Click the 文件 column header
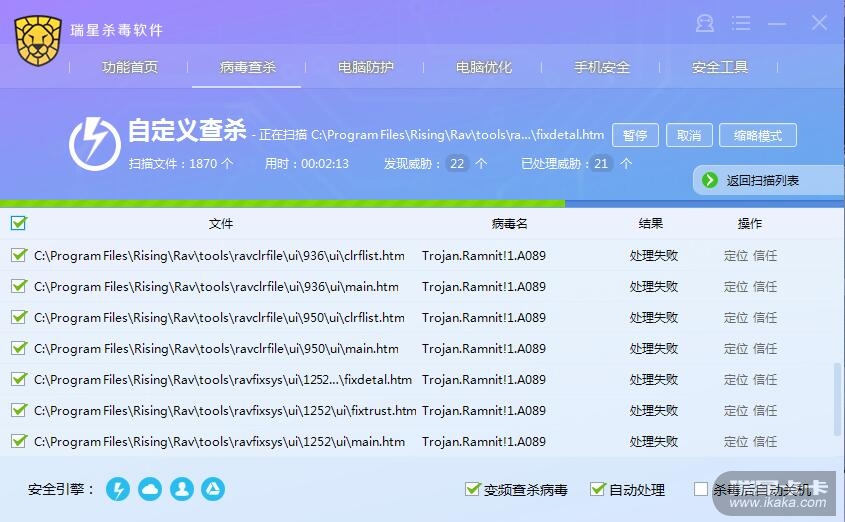845x522 pixels. coord(220,224)
